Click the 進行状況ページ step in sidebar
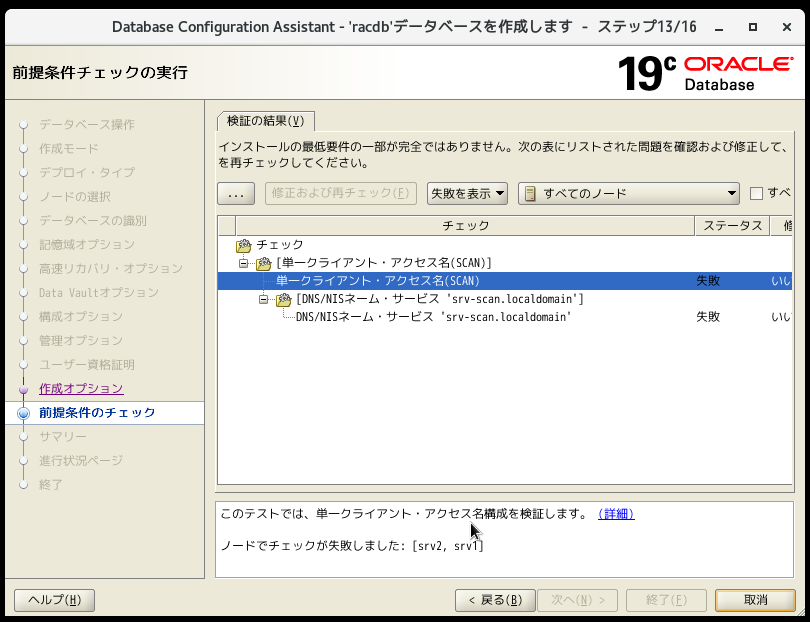The height and width of the screenshot is (622, 810). coord(81,460)
